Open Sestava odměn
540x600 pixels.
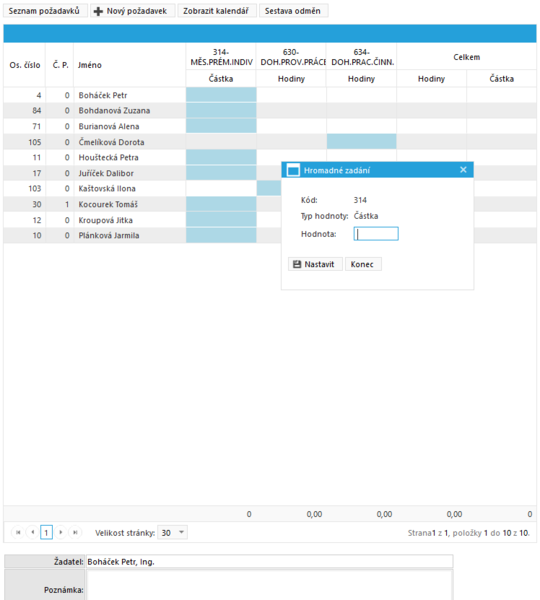pyautogui.click(x=293, y=11)
